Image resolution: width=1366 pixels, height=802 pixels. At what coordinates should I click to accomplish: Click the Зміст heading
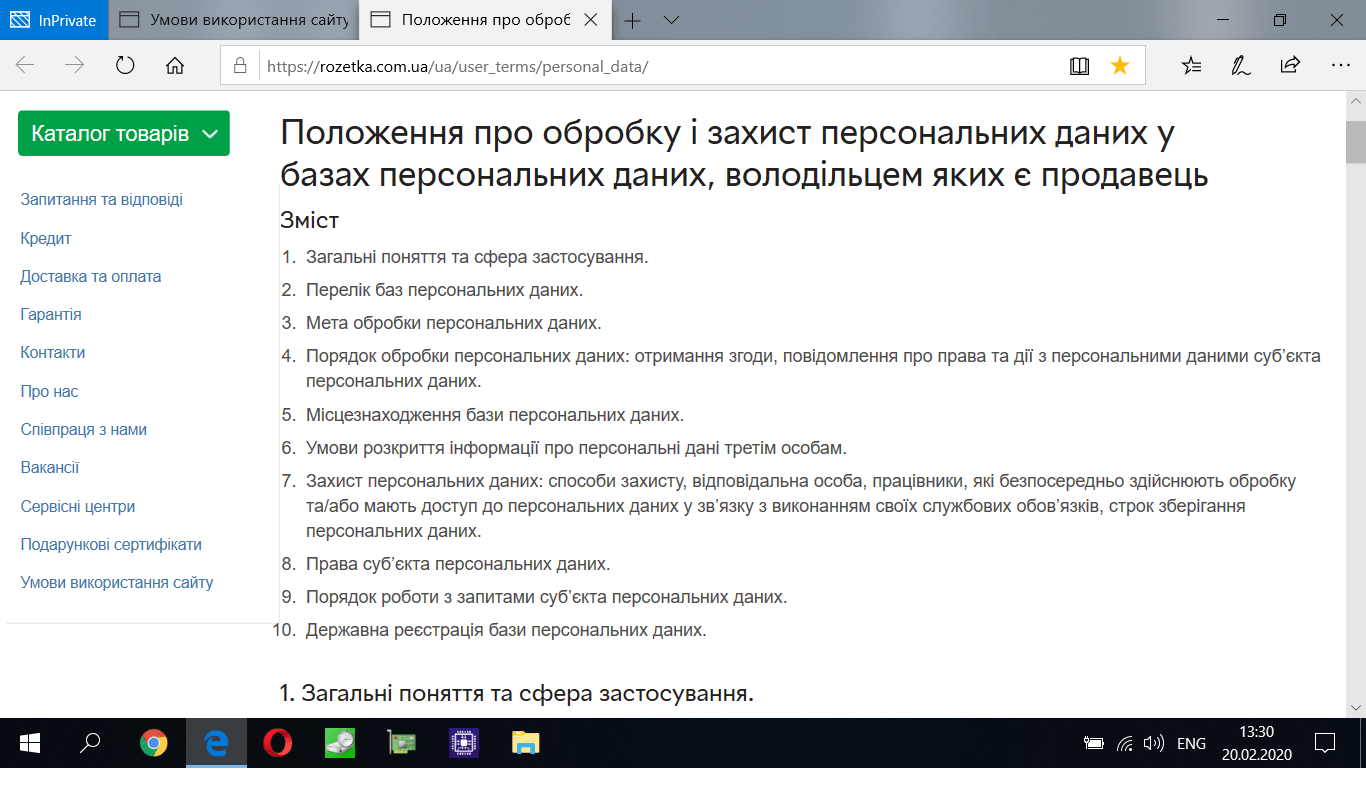point(310,220)
